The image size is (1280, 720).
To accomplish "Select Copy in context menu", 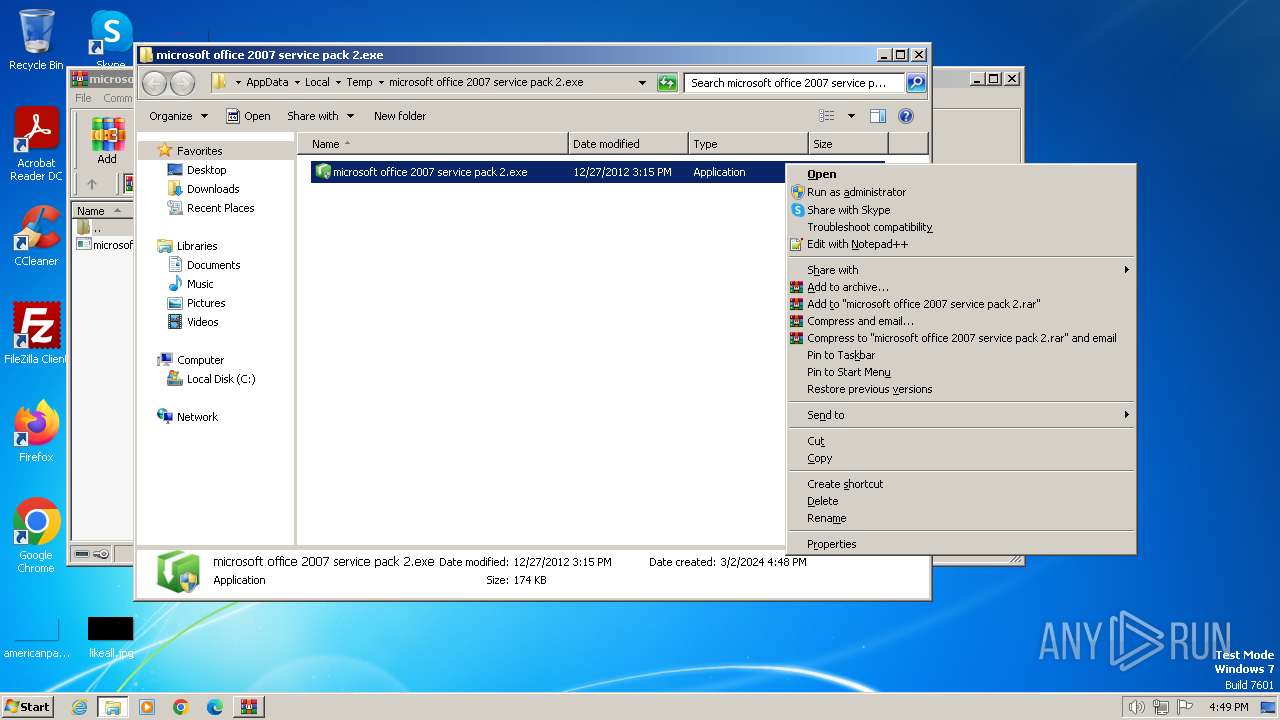I will pos(961,458).
